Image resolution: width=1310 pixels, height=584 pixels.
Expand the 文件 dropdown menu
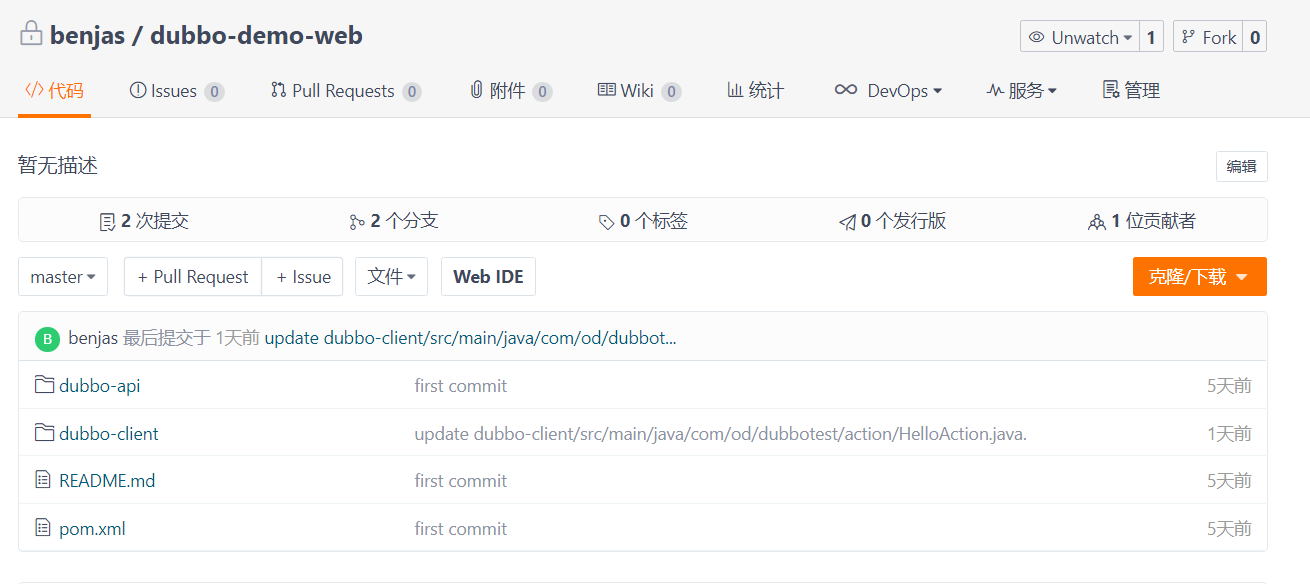coord(391,277)
